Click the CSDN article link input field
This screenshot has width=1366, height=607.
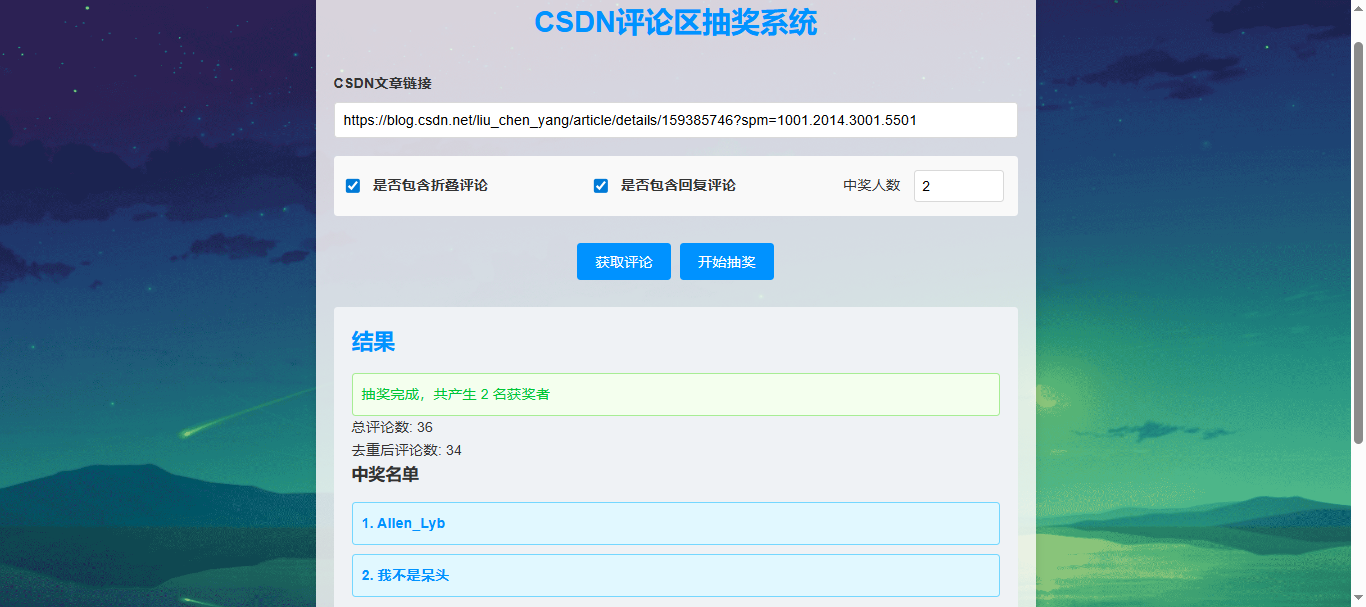point(676,120)
